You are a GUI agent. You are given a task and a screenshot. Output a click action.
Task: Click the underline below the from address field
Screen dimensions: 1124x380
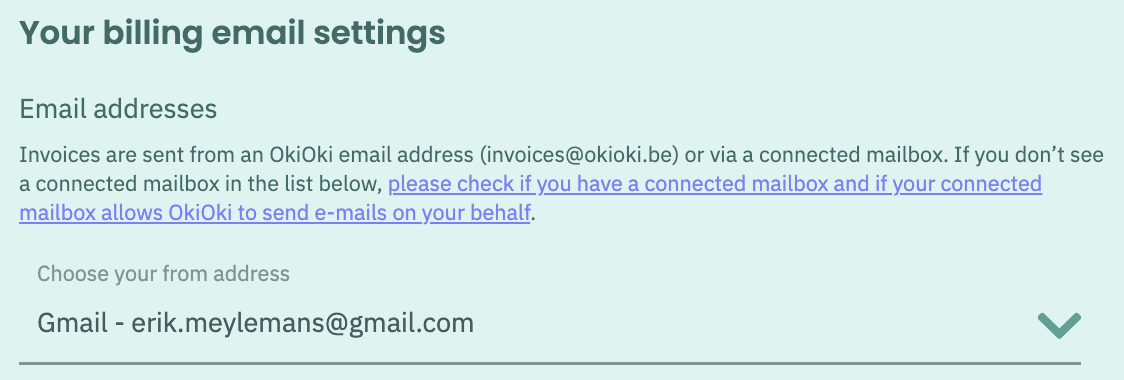(549, 364)
